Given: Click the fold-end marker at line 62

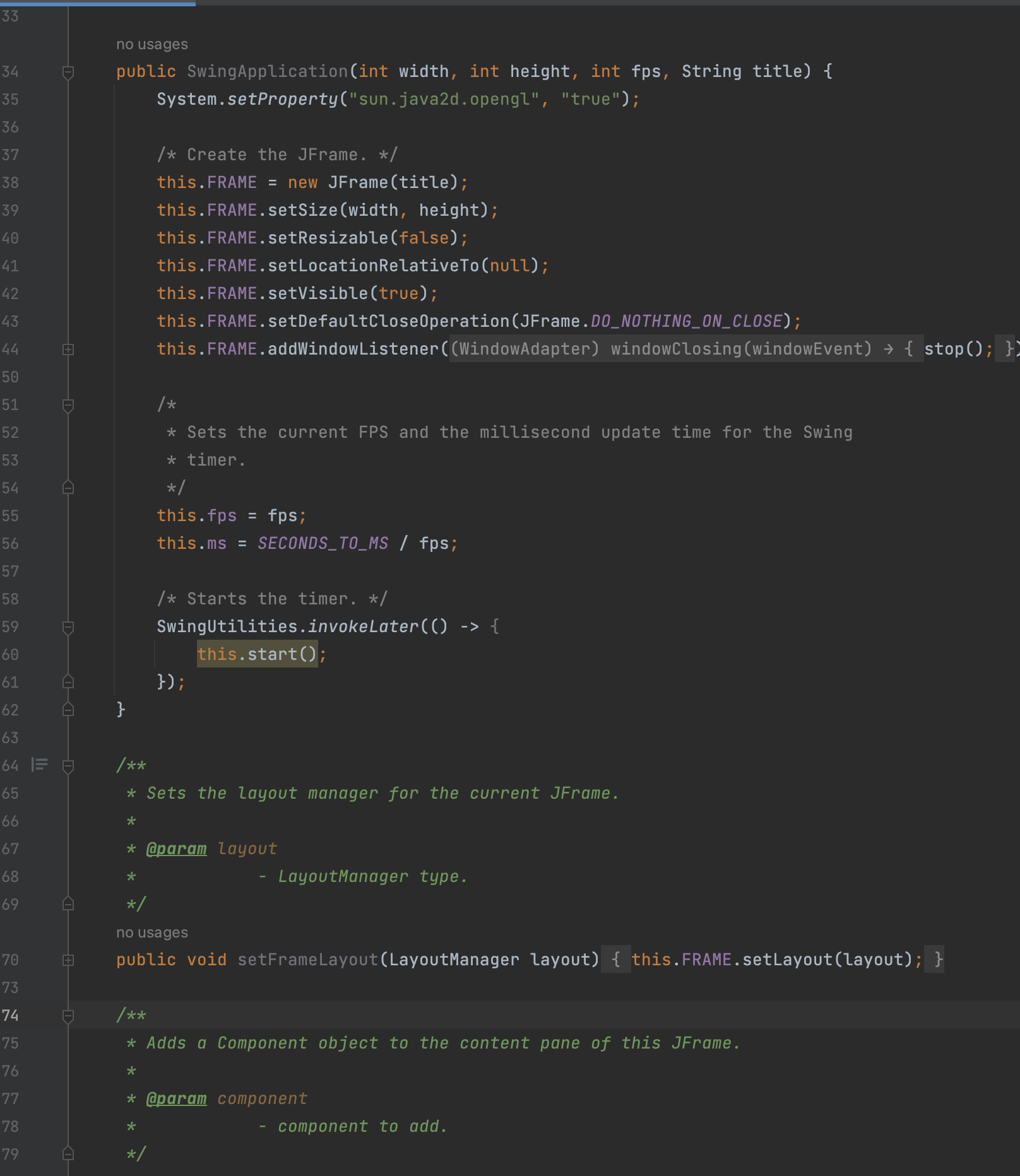Looking at the screenshot, I should point(68,709).
